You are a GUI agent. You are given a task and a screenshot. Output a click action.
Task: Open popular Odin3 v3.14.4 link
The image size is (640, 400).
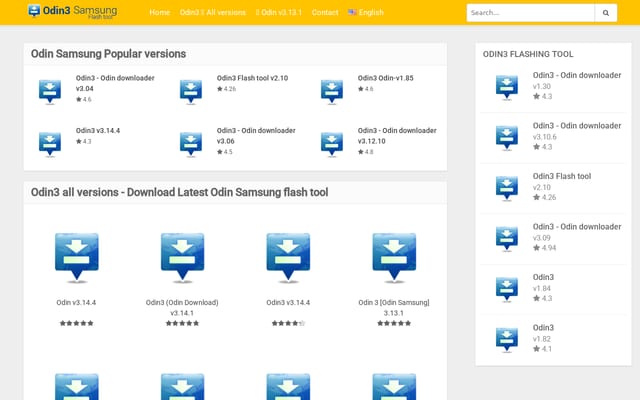click(x=98, y=131)
